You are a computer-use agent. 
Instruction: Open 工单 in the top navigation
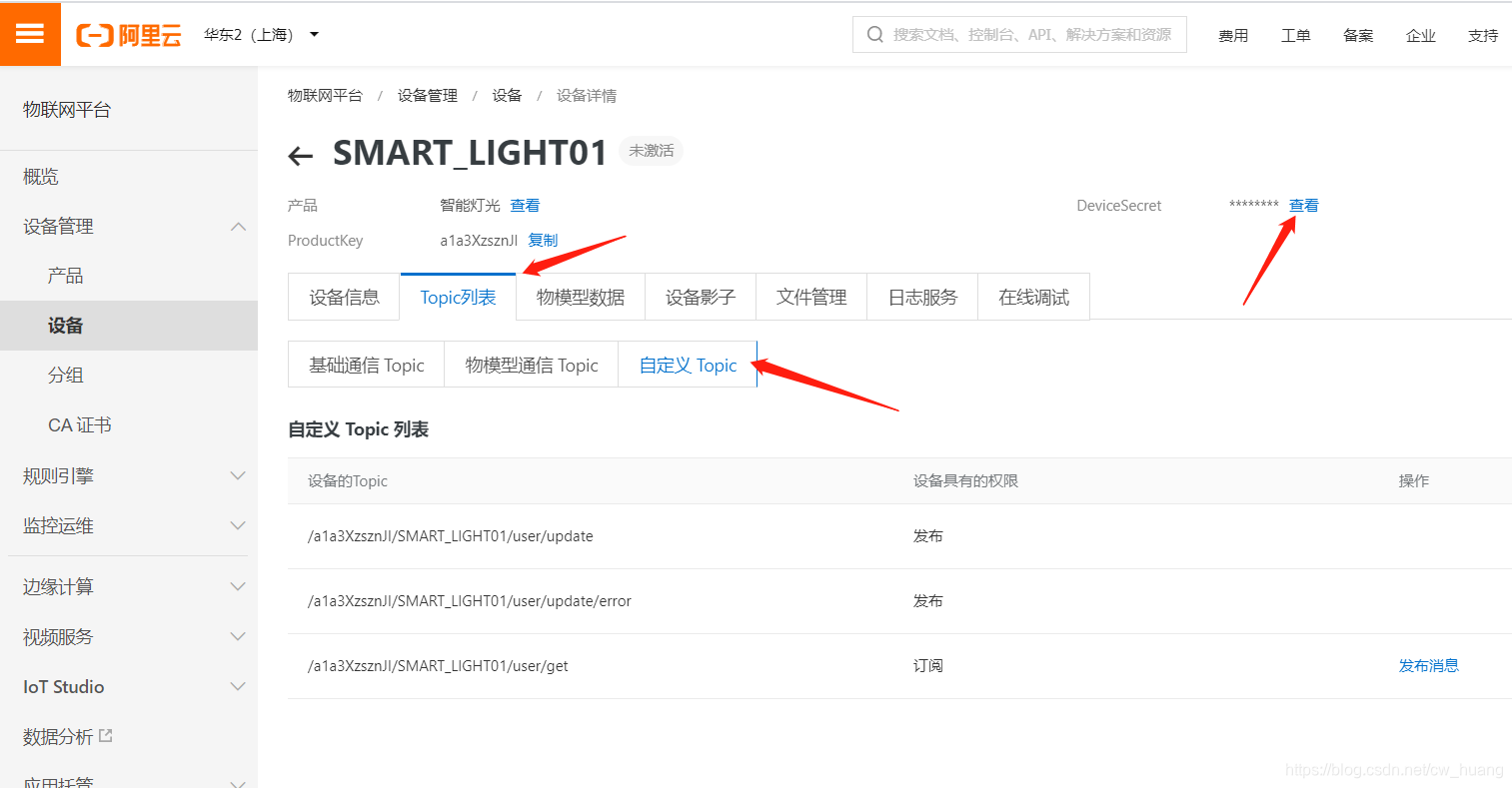coord(1295,34)
